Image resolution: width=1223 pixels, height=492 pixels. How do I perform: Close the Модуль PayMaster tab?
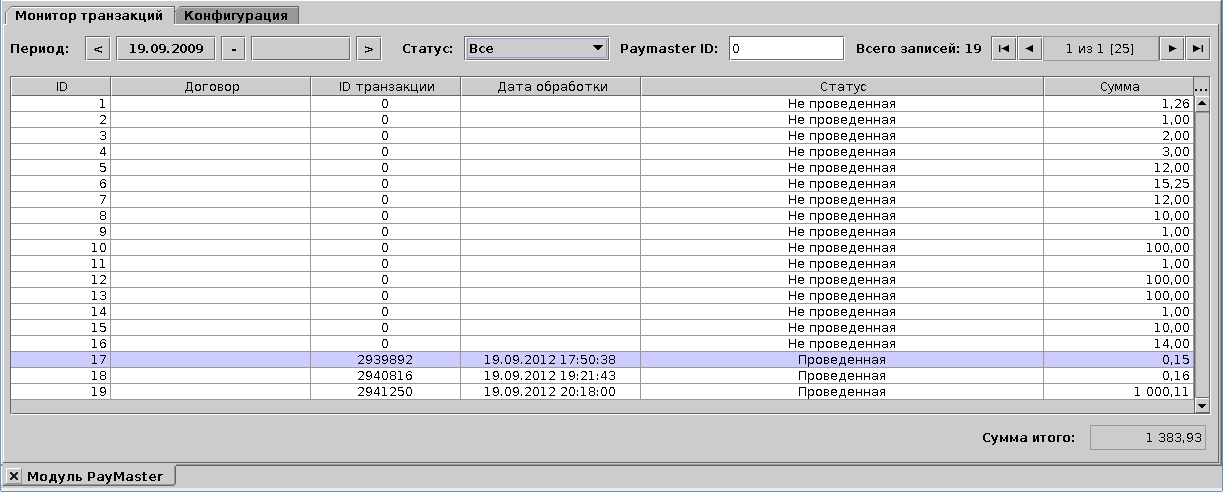(14, 476)
